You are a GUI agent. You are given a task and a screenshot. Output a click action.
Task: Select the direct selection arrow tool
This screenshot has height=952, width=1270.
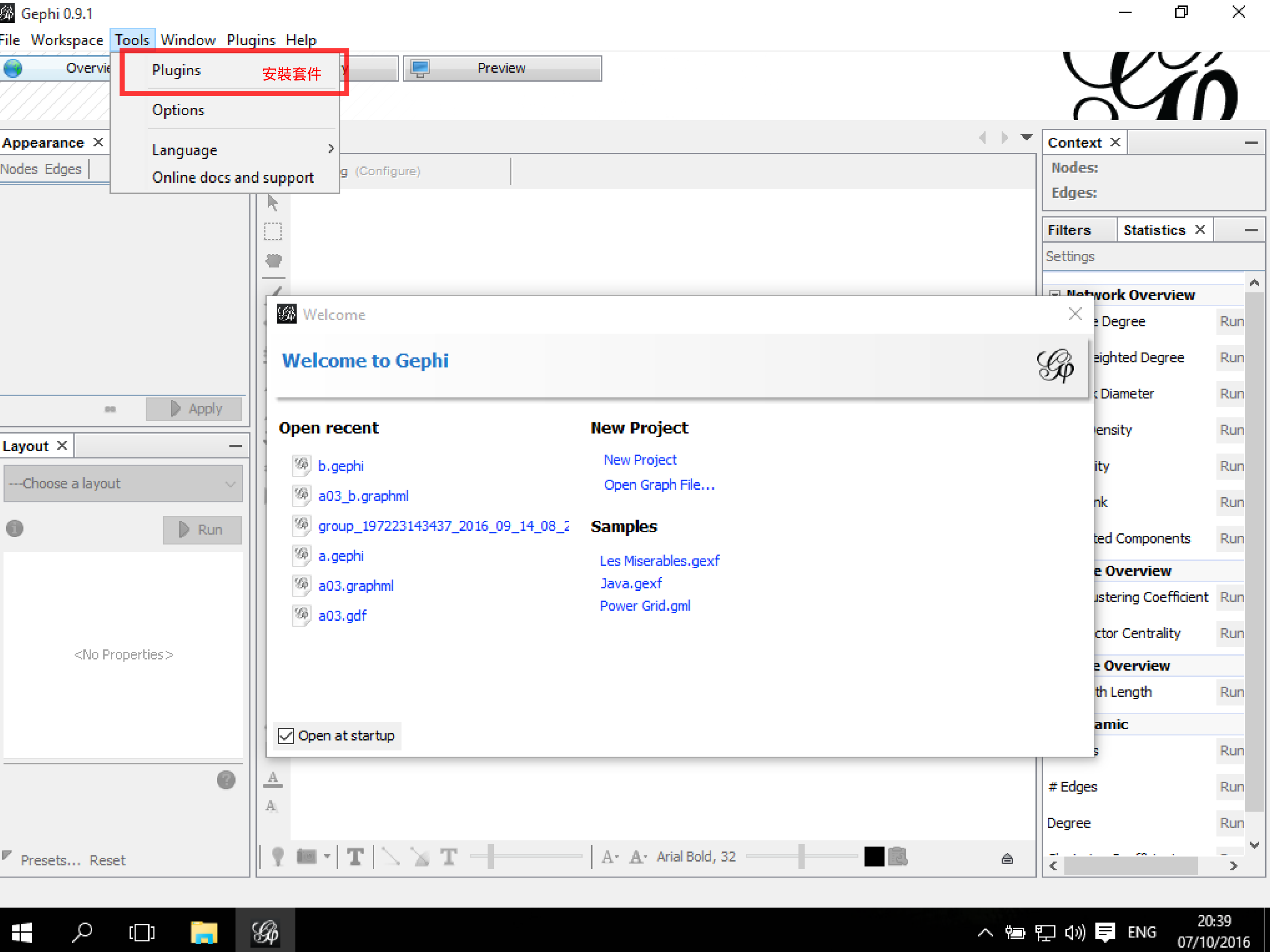(x=273, y=203)
